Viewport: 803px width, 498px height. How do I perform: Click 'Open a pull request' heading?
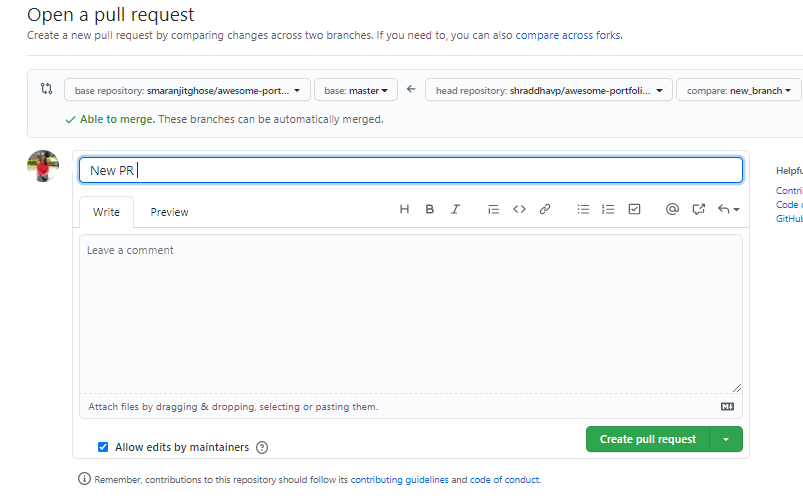click(x=111, y=14)
